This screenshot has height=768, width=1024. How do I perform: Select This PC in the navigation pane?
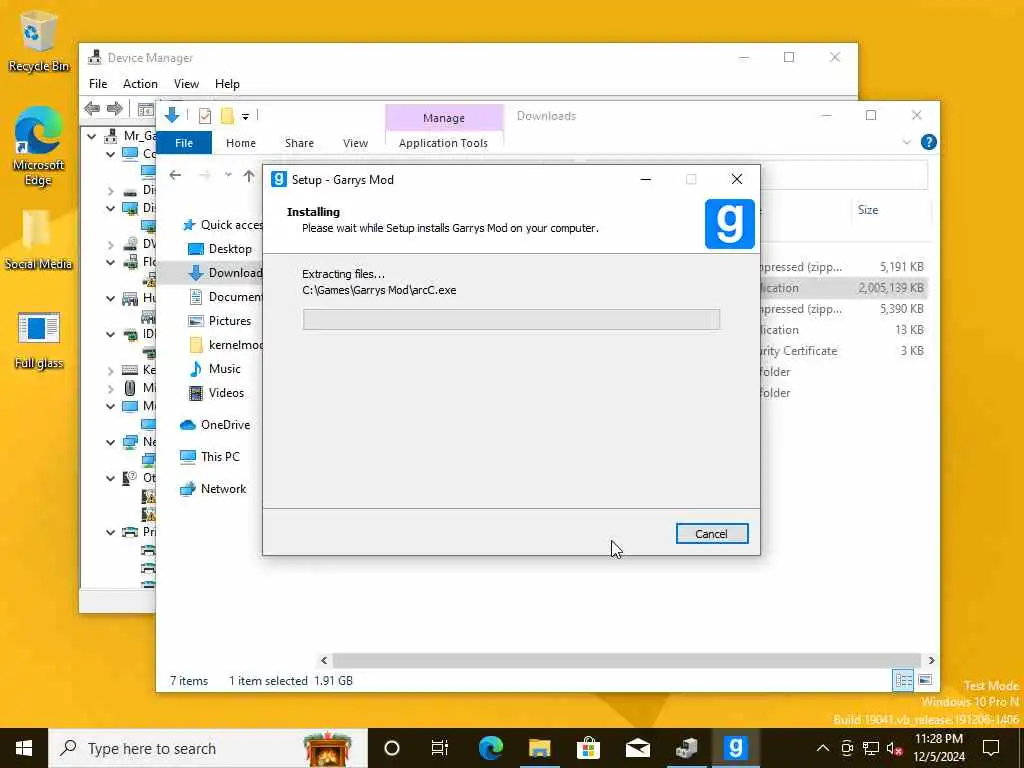point(210,456)
